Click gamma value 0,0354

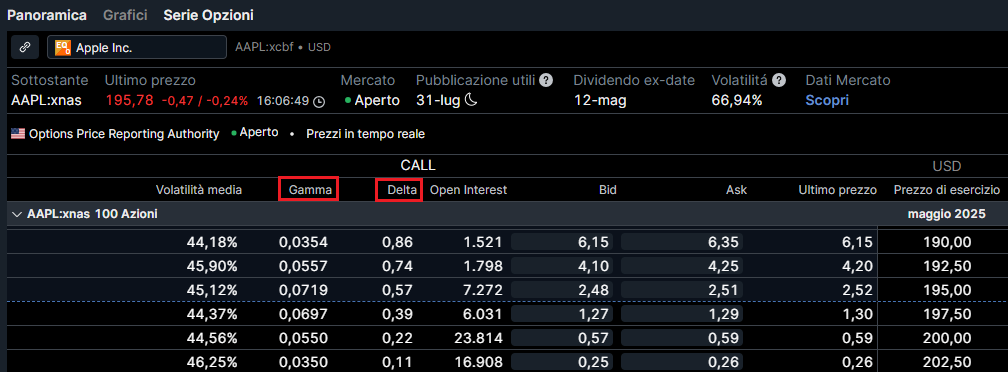click(303, 242)
